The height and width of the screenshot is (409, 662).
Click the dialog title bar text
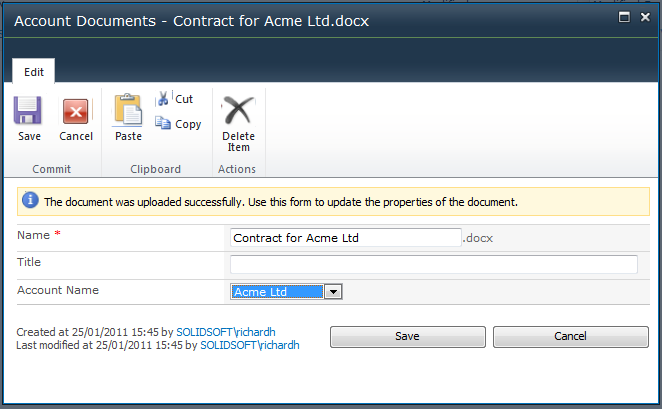pyautogui.click(x=191, y=21)
